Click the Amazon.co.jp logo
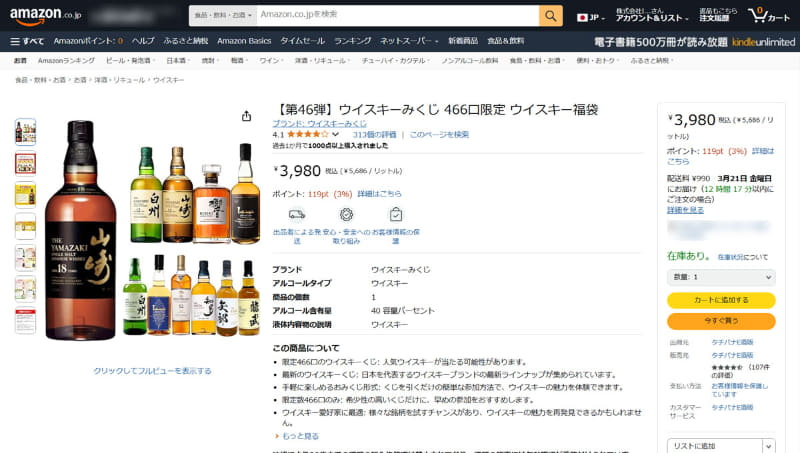The height and width of the screenshot is (453, 800). pyautogui.click(x=45, y=16)
